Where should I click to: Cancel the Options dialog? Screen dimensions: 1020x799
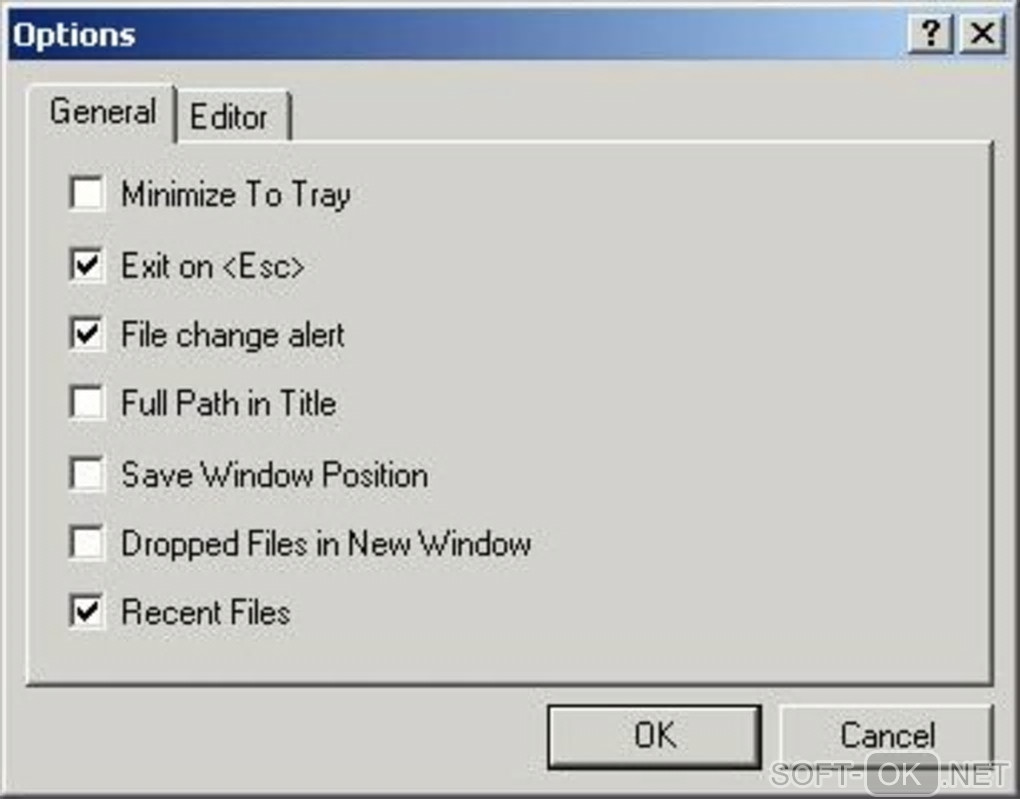pos(886,736)
